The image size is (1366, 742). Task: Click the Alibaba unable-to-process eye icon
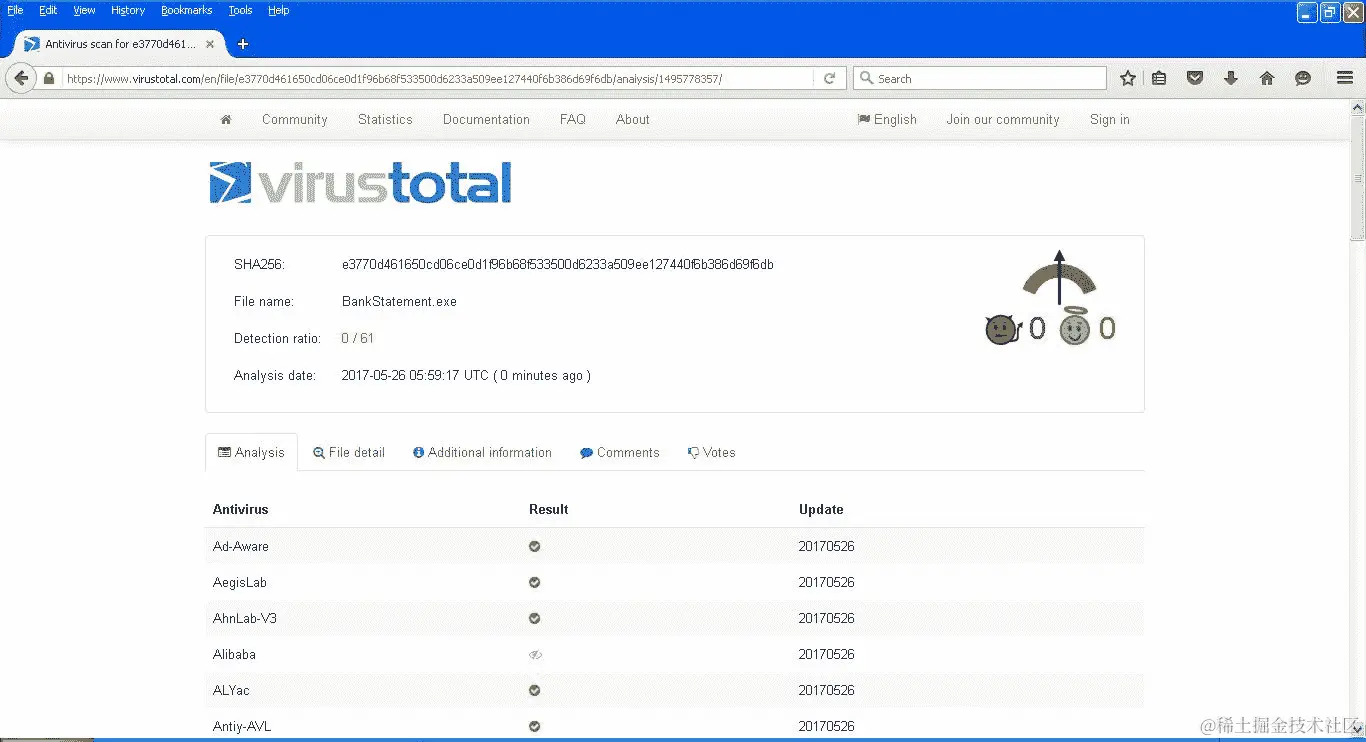(535, 655)
